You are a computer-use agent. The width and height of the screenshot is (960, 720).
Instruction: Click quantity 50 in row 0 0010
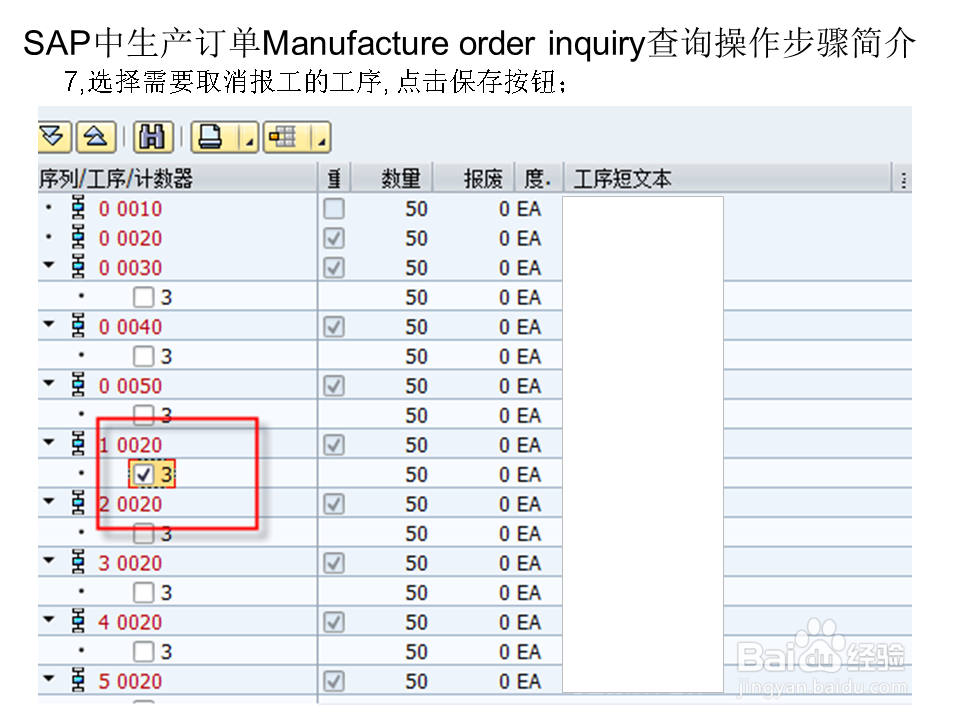tap(416, 209)
